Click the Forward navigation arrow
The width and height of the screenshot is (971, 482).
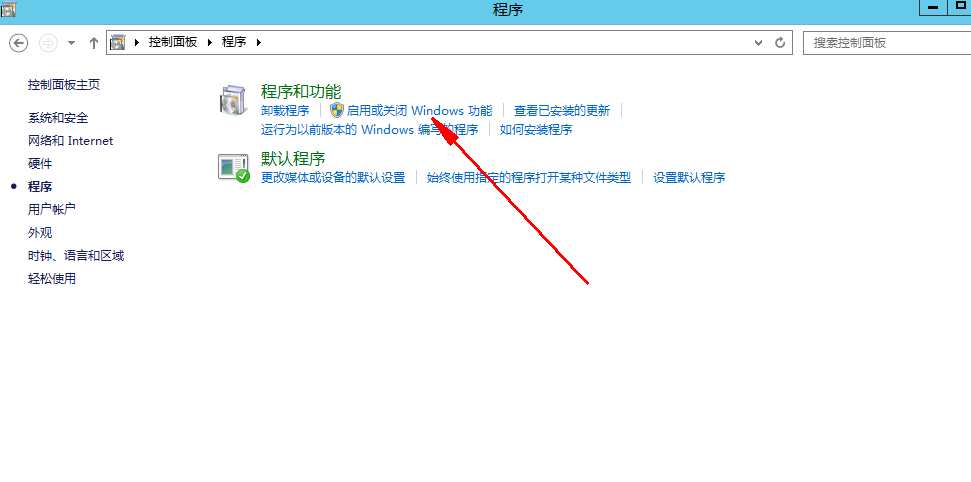(48, 43)
